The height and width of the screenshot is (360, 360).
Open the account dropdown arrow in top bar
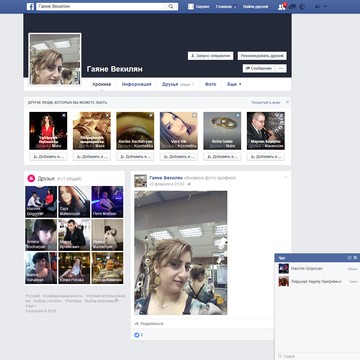(325, 7)
